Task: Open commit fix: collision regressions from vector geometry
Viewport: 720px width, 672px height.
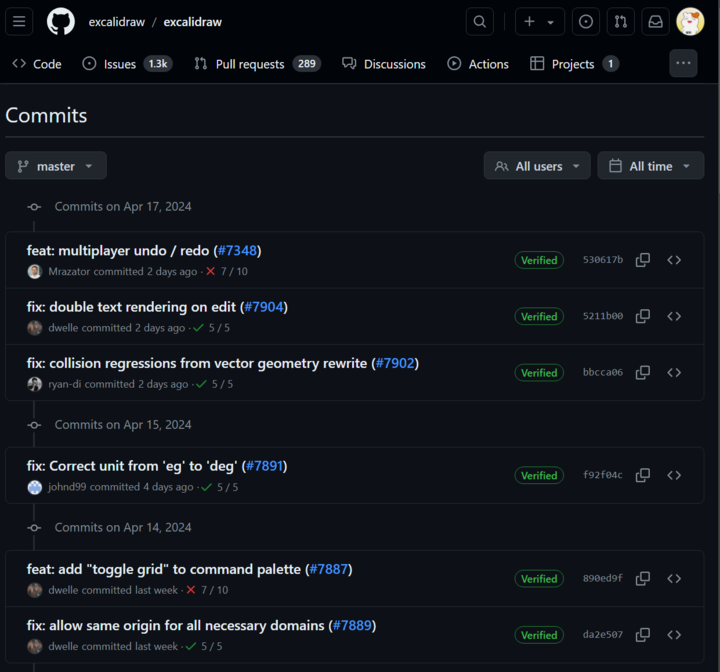Action: click(199, 363)
